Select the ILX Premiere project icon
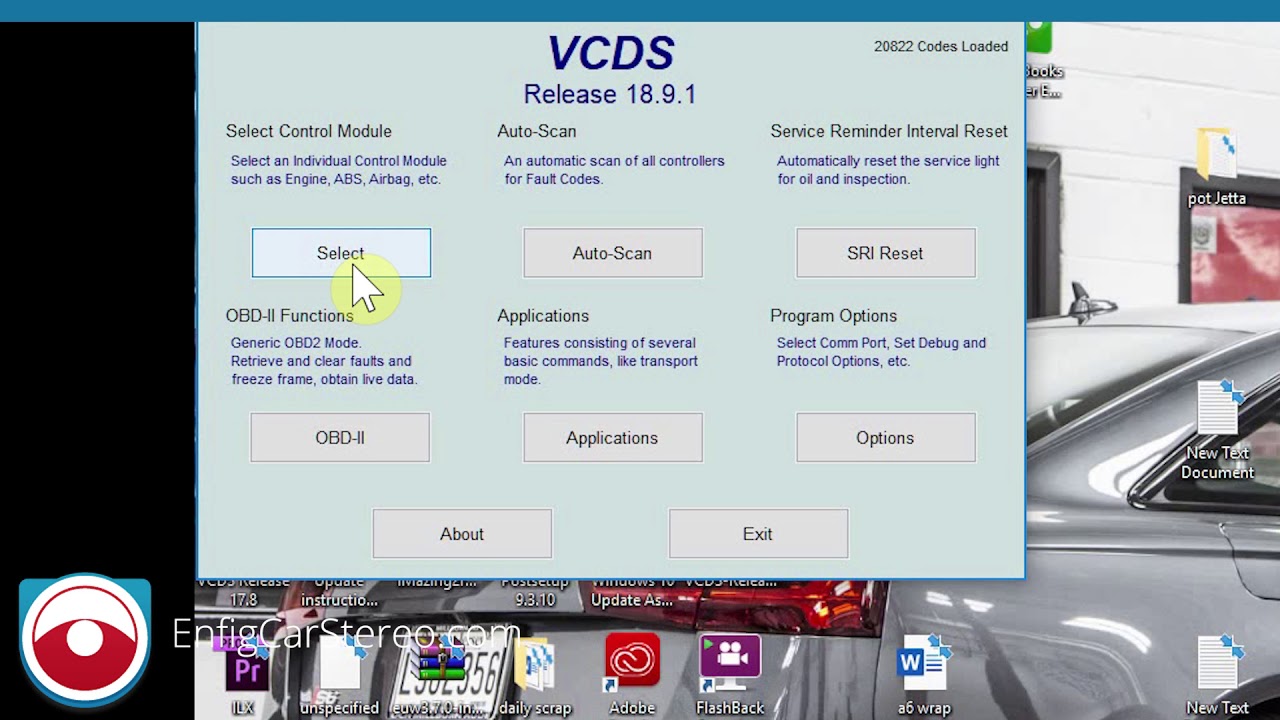Image resolution: width=1280 pixels, height=720 pixels. click(x=244, y=678)
